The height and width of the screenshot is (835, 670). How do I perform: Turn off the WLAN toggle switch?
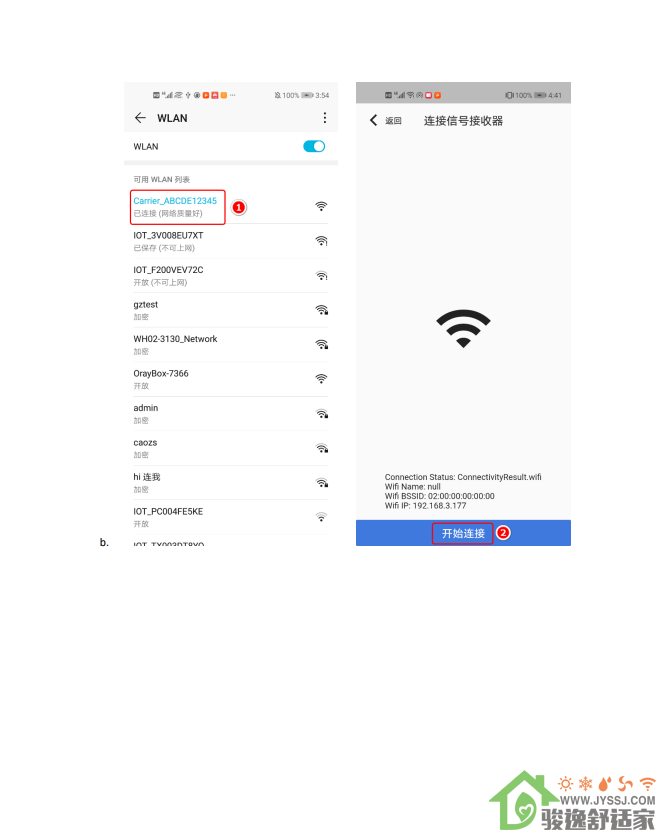click(x=314, y=146)
